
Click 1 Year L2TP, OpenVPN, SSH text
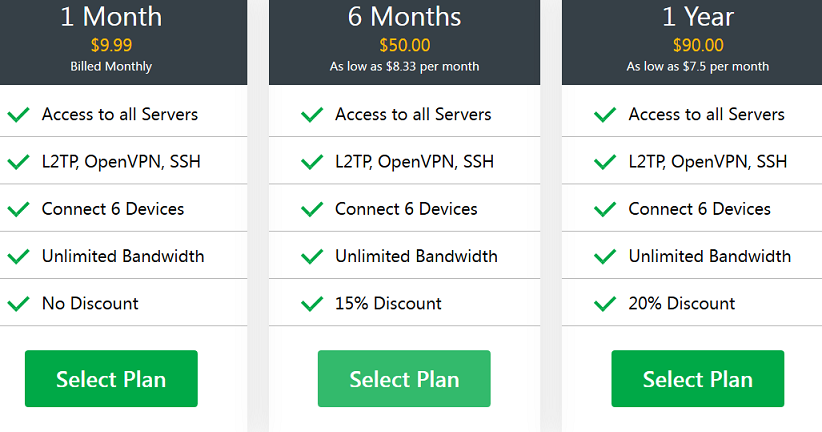coord(707,161)
